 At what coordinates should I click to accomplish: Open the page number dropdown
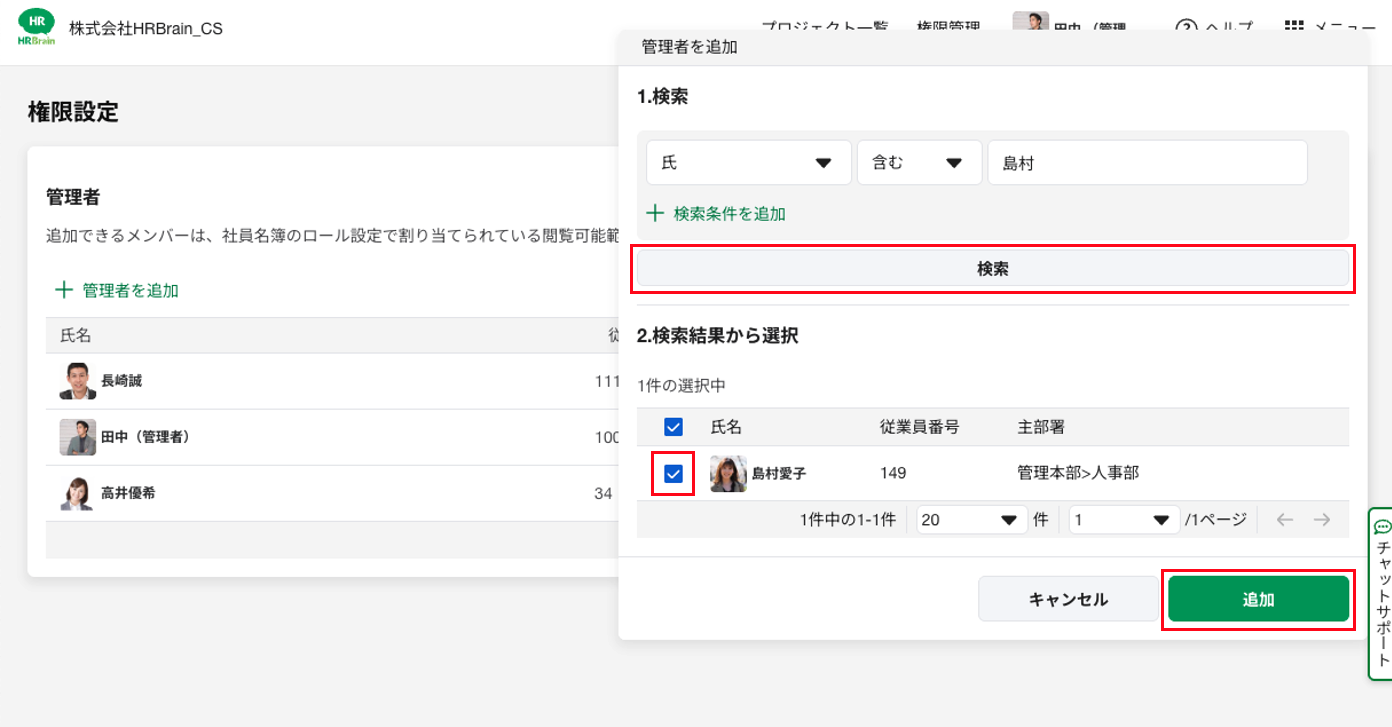click(x=1123, y=520)
